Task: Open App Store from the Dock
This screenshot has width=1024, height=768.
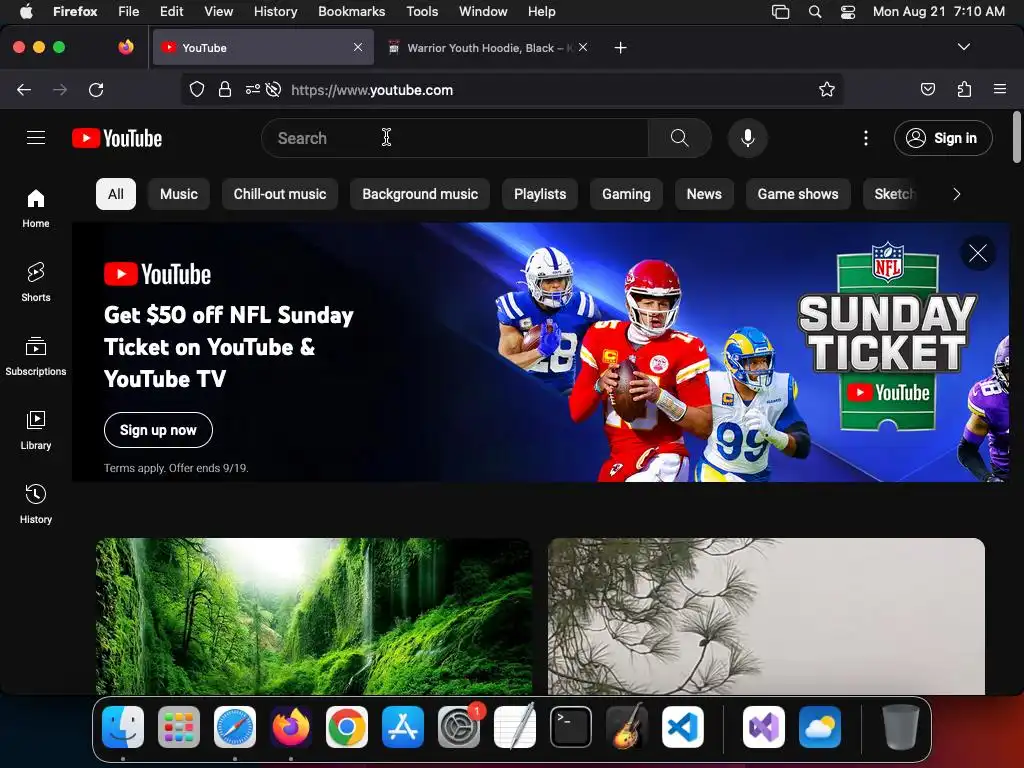Action: [403, 727]
